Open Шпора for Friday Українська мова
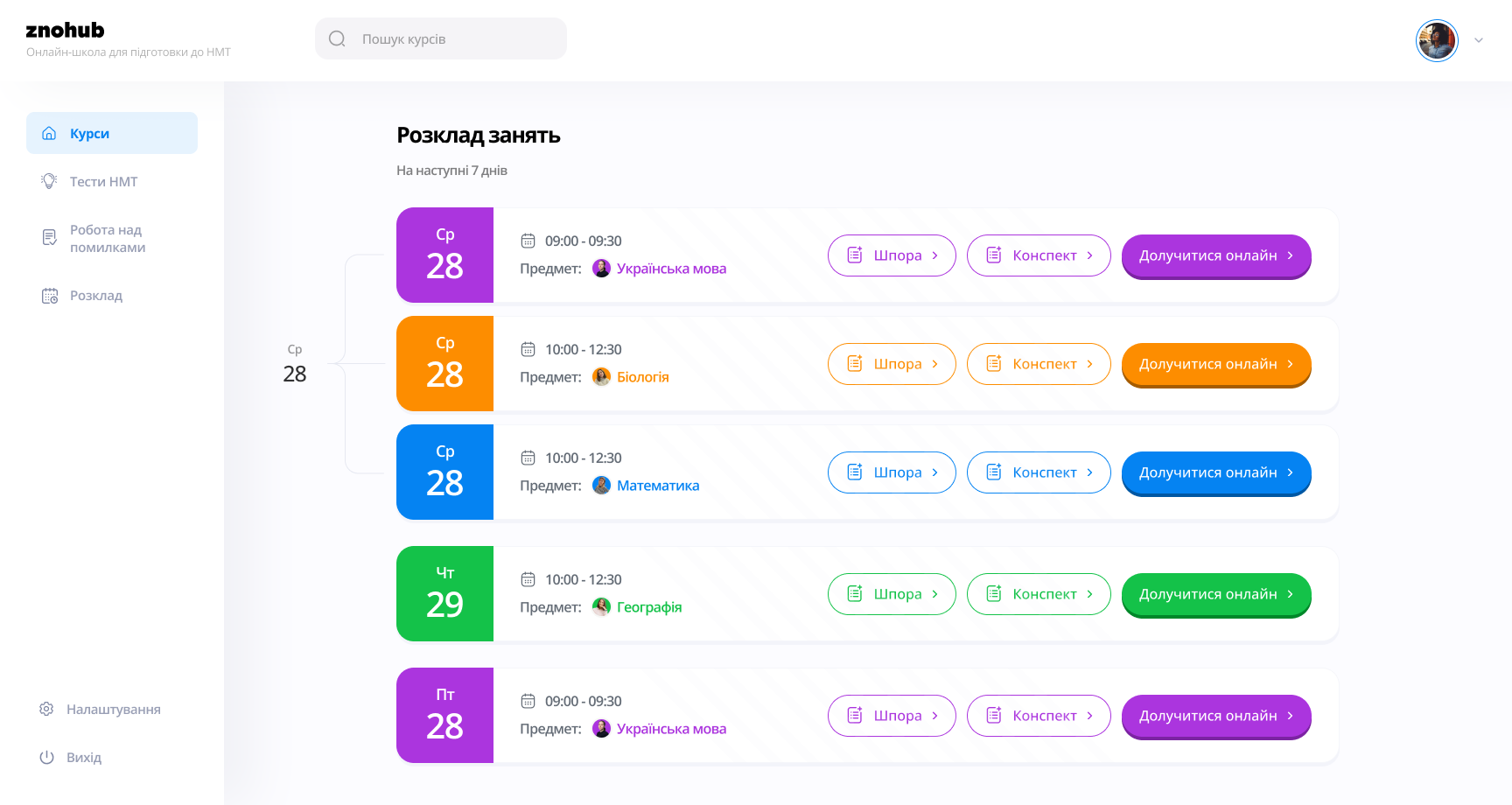The height and width of the screenshot is (805, 1512). (892, 716)
